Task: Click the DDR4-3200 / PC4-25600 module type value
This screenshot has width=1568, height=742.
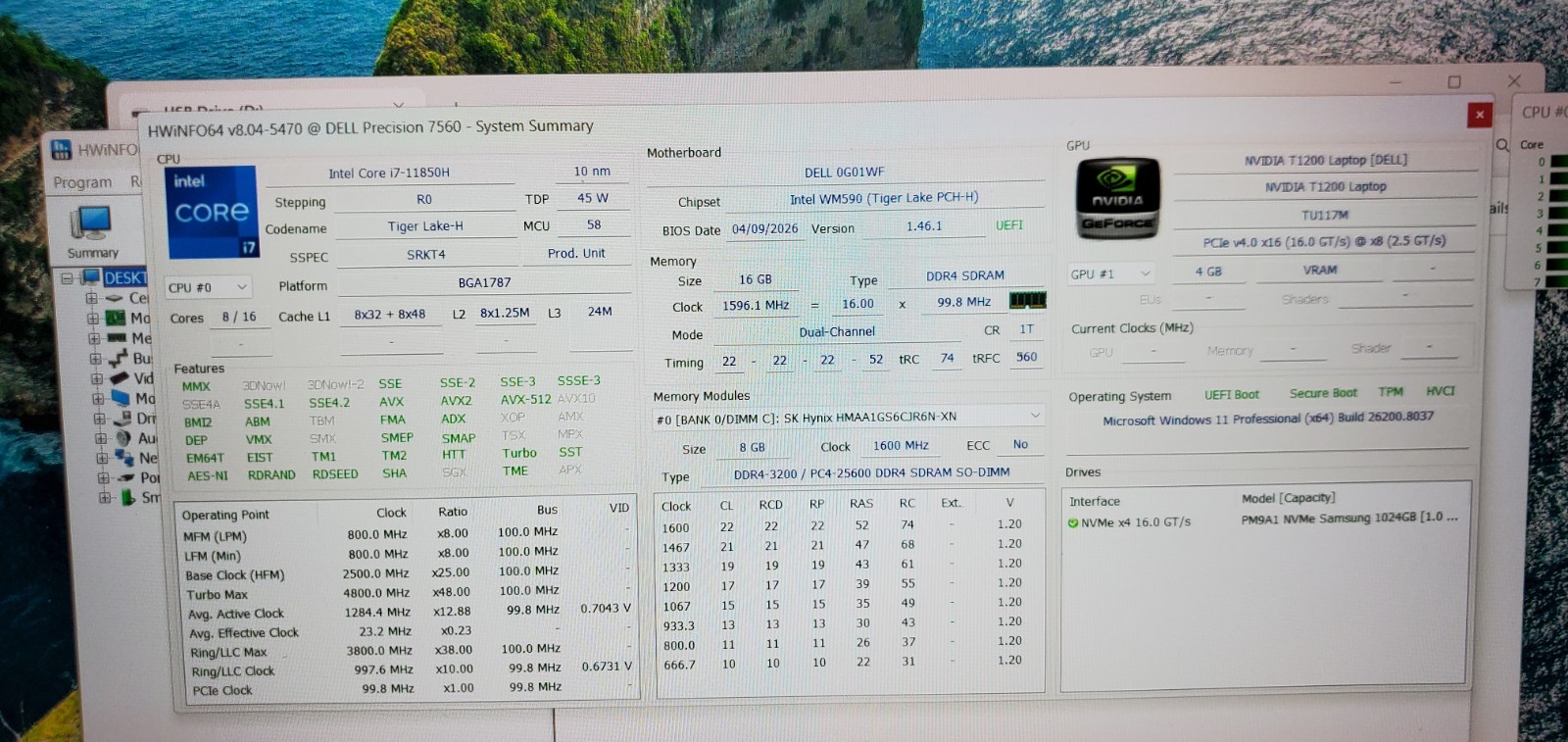Action: (871, 473)
